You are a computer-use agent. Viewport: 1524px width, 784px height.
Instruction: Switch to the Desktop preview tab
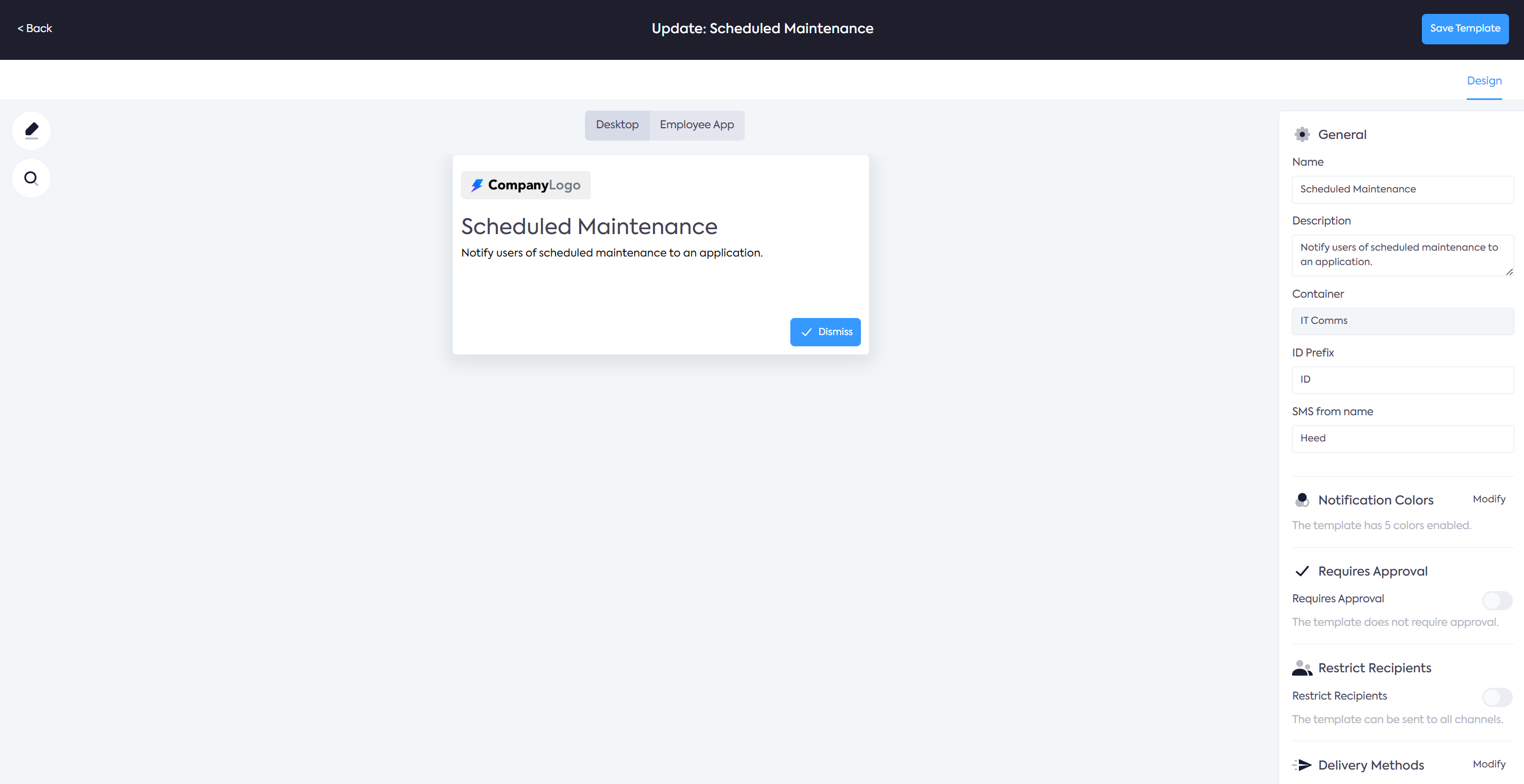(x=617, y=125)
